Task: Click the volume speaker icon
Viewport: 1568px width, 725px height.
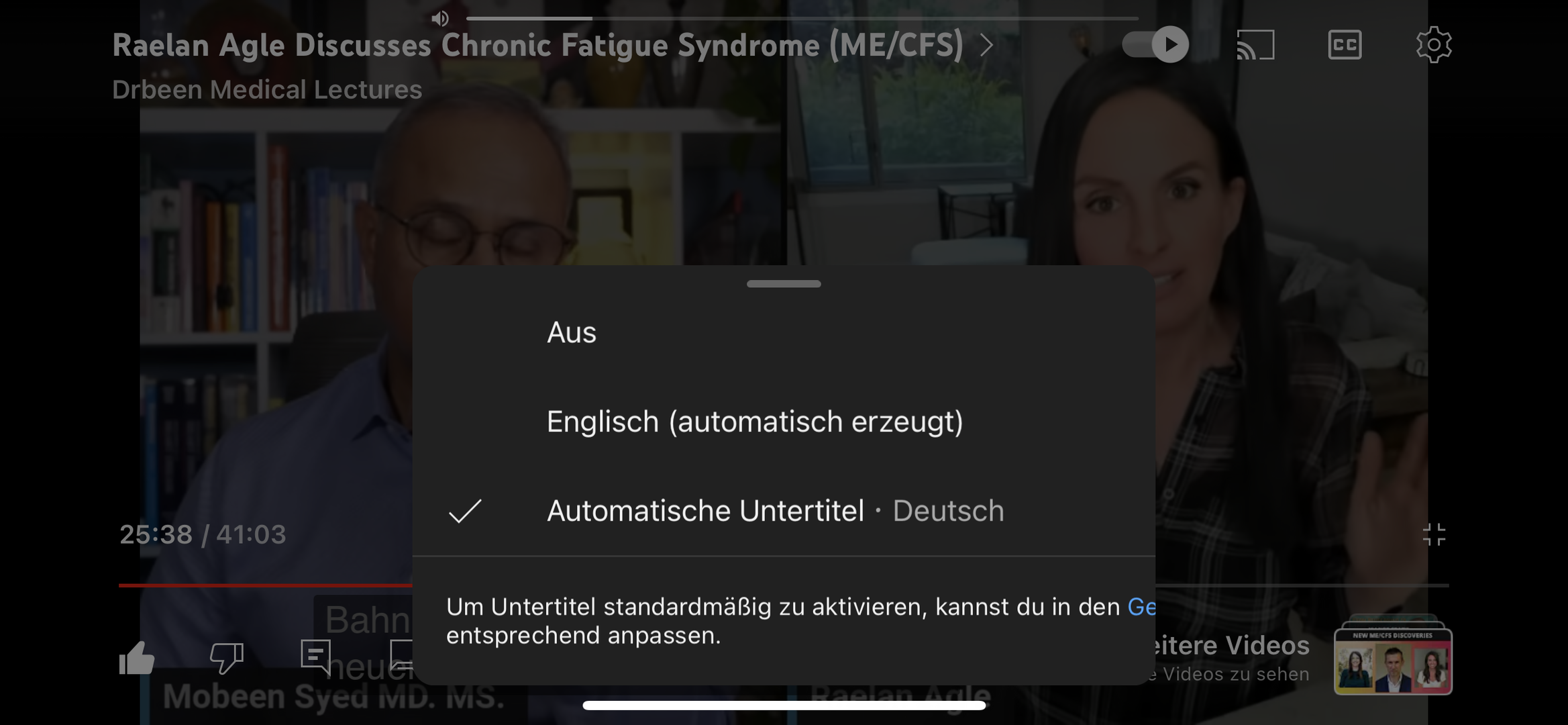Action: [x=440, y=18]
